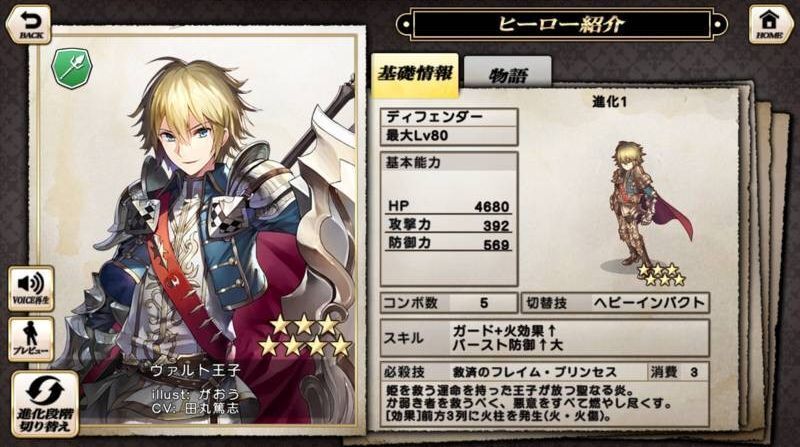
Task: Switch to the 物語 tab
Action: click(x=508, y=74)
